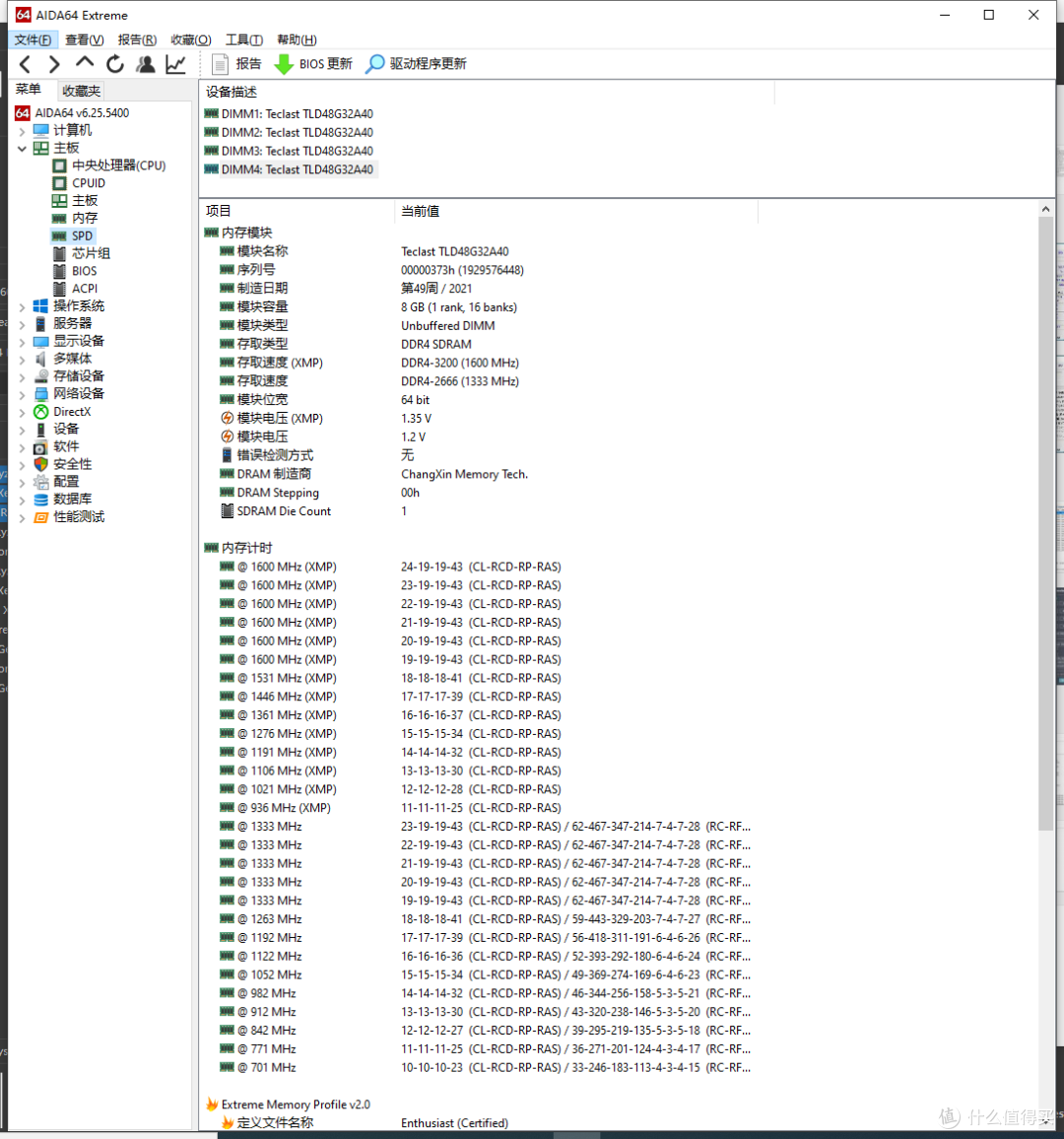The width and height of the screenshot is (1064, 1139).
Task: Expand the 服务器 tree node
Action: coord(22,324)
